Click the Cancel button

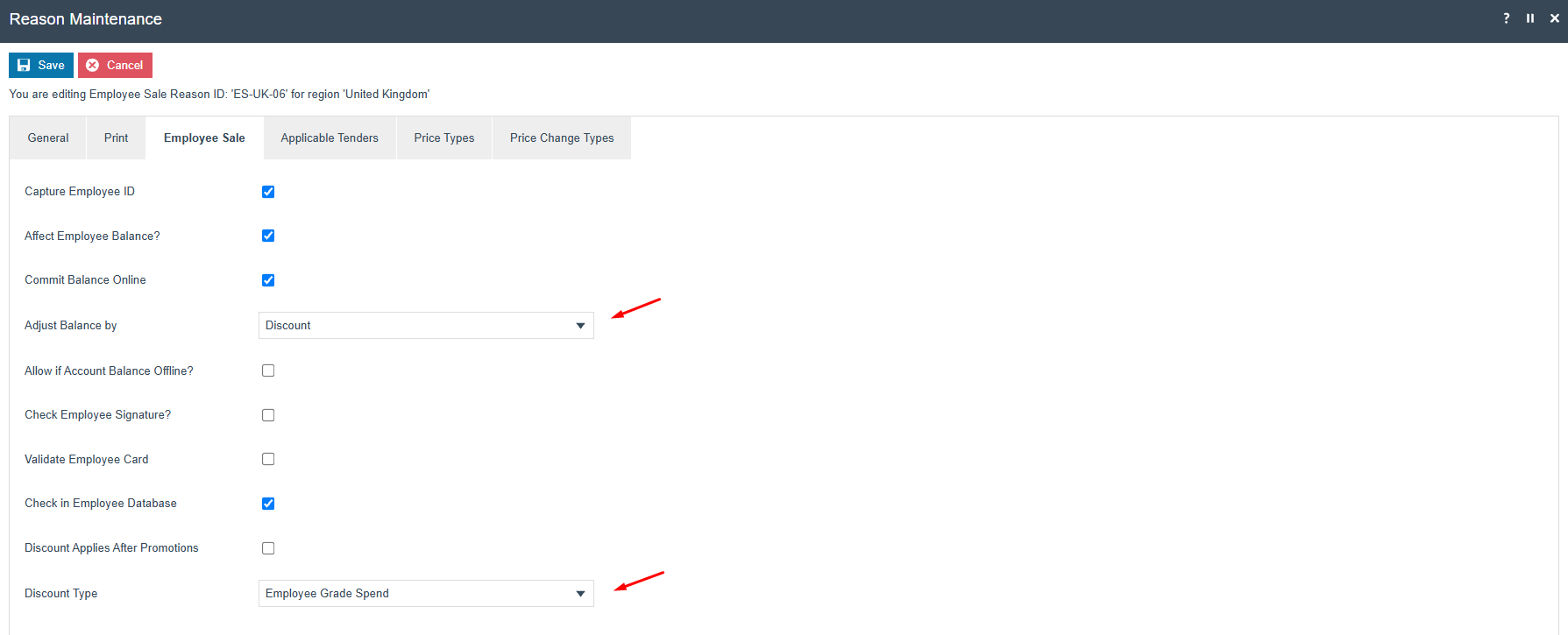point(115,65)
